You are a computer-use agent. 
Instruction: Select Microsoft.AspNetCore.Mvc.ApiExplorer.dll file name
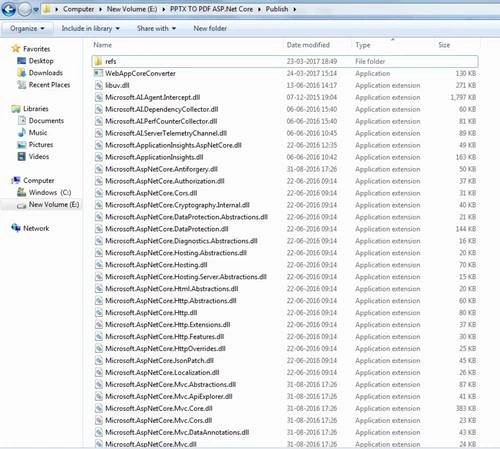169,397
